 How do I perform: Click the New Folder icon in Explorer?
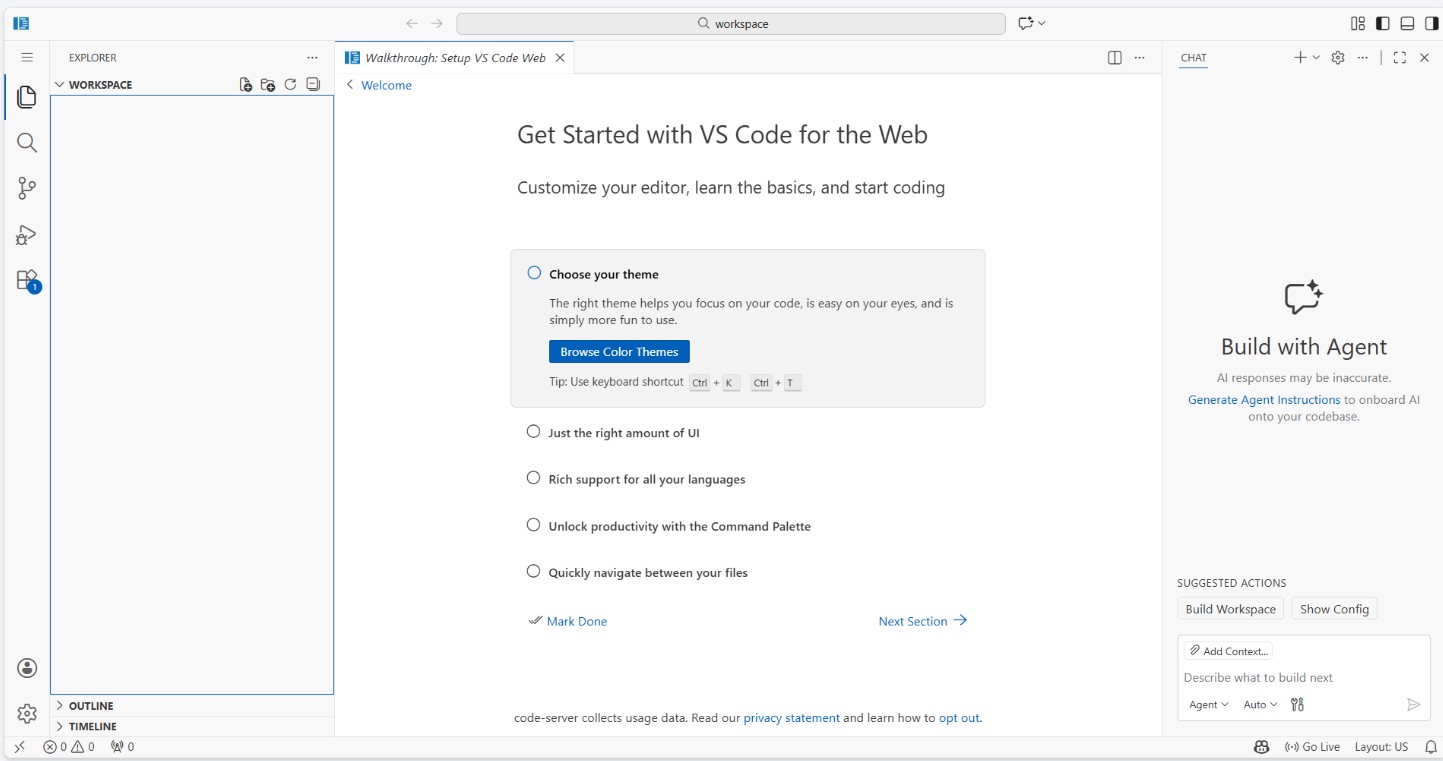(x=268, y=85)
